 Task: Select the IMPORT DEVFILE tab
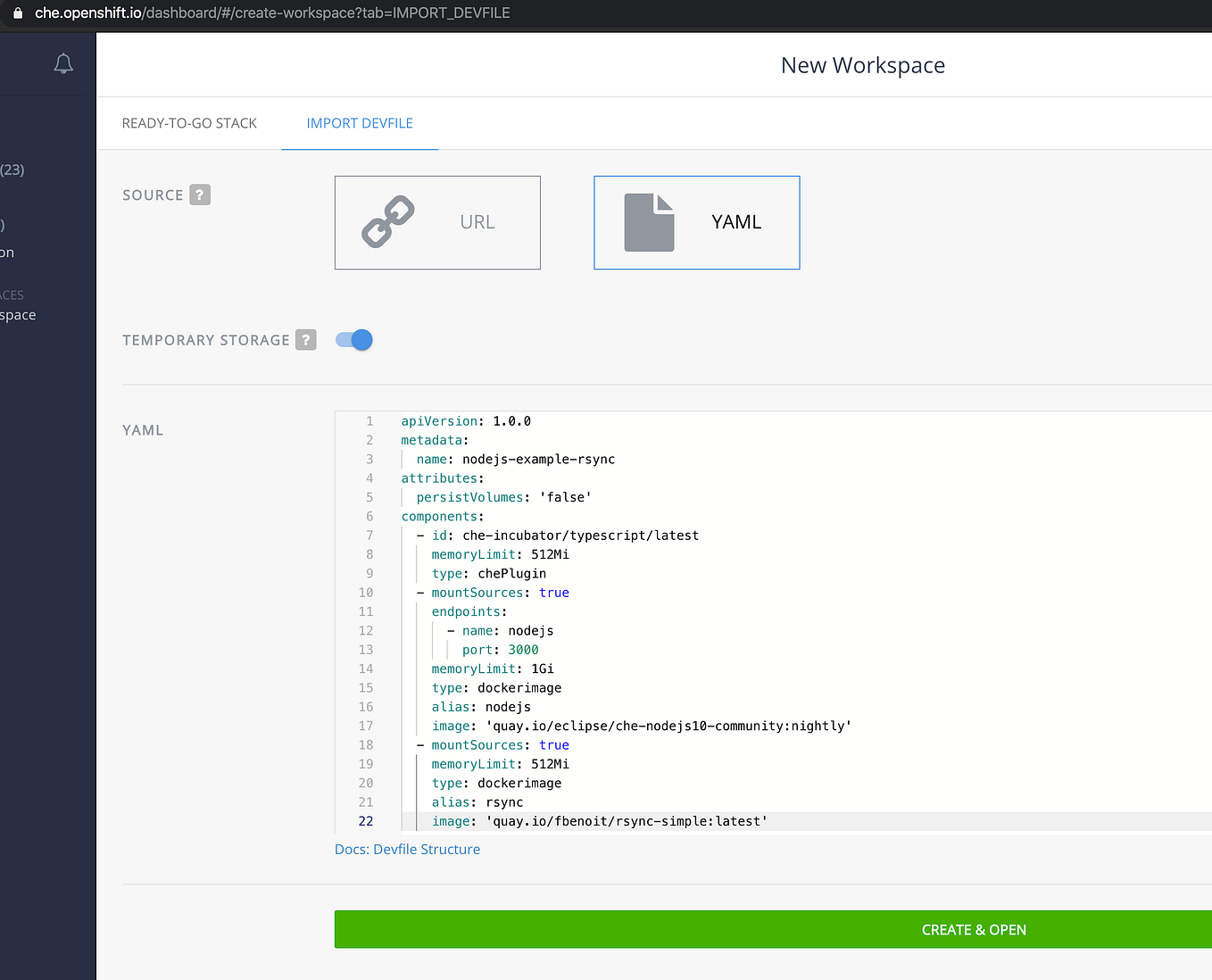tap(359, 122)
